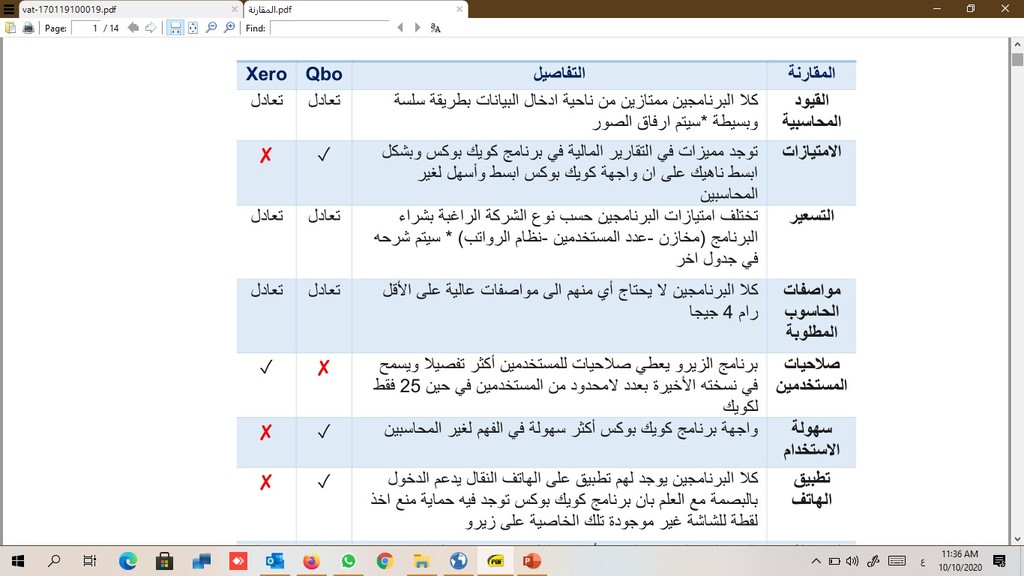Switch to المقارنة.pdf tab
This screenshot has width=1024, height=576.
point(355,9)
